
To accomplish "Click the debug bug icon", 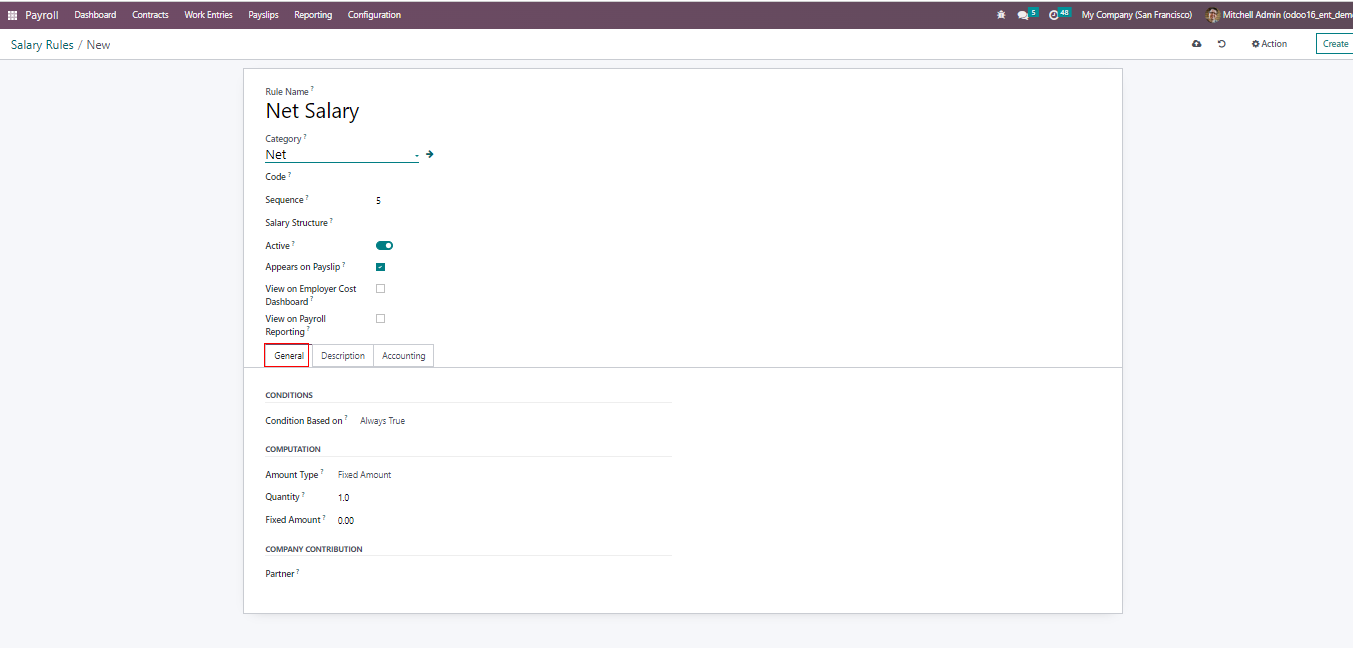I will pos(1001,15).
